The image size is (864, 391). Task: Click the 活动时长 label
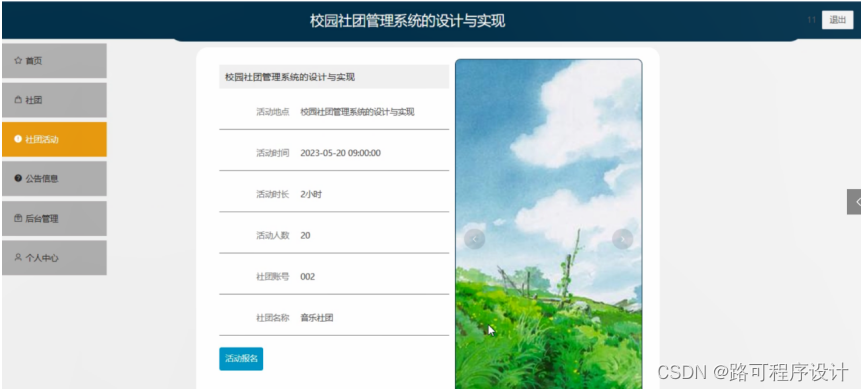(x=273, y=194)
